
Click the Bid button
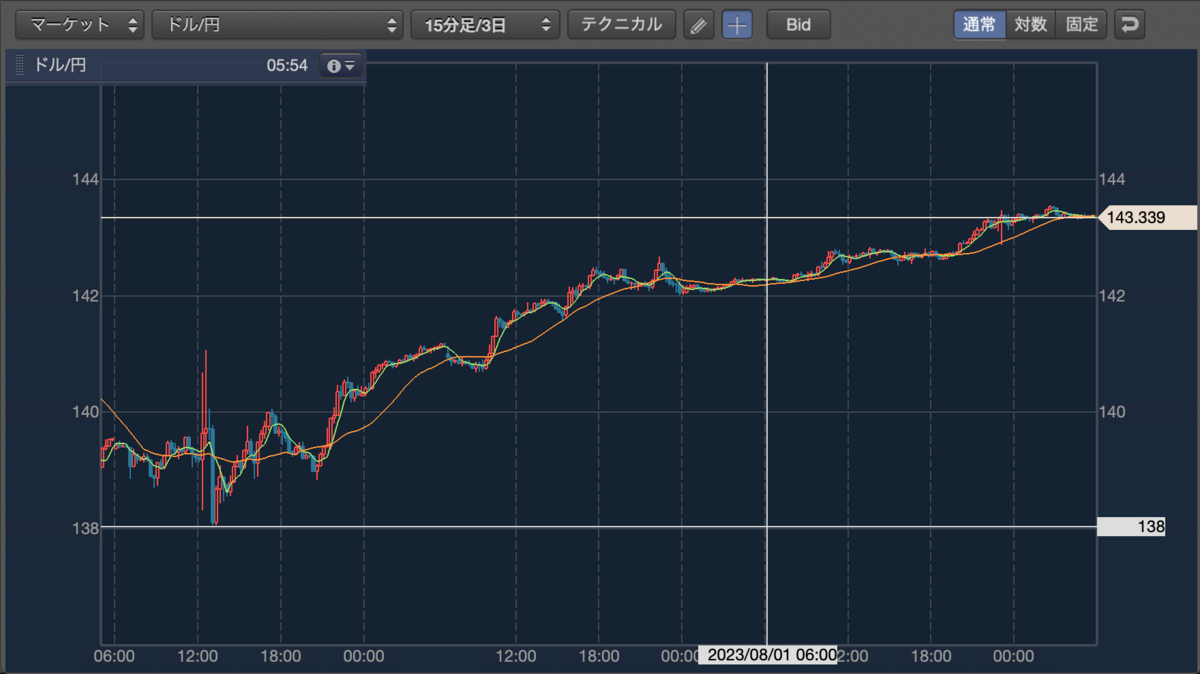tap(798, 25)
